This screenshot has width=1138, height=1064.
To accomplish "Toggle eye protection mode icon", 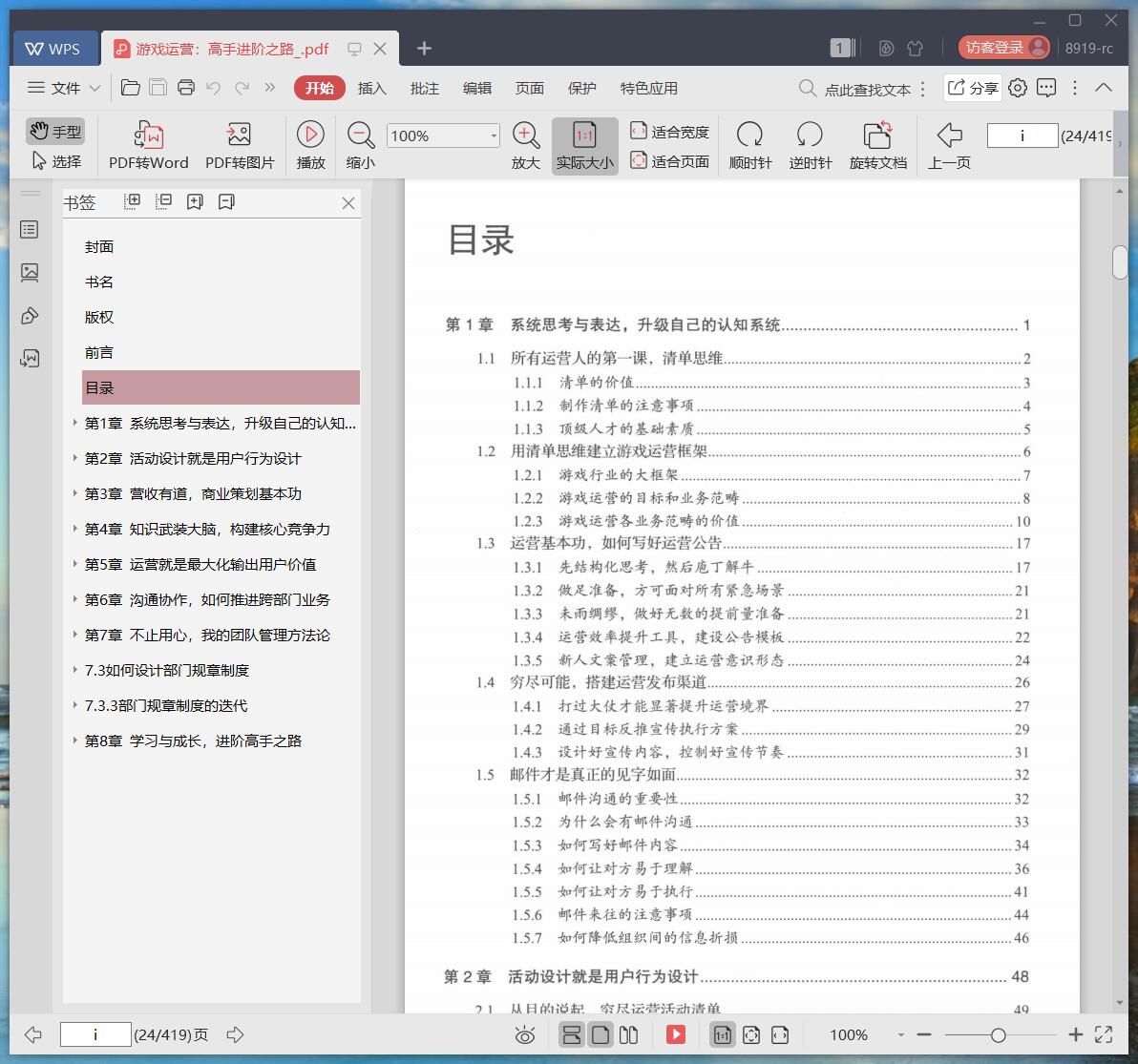I will point(525,1035).
